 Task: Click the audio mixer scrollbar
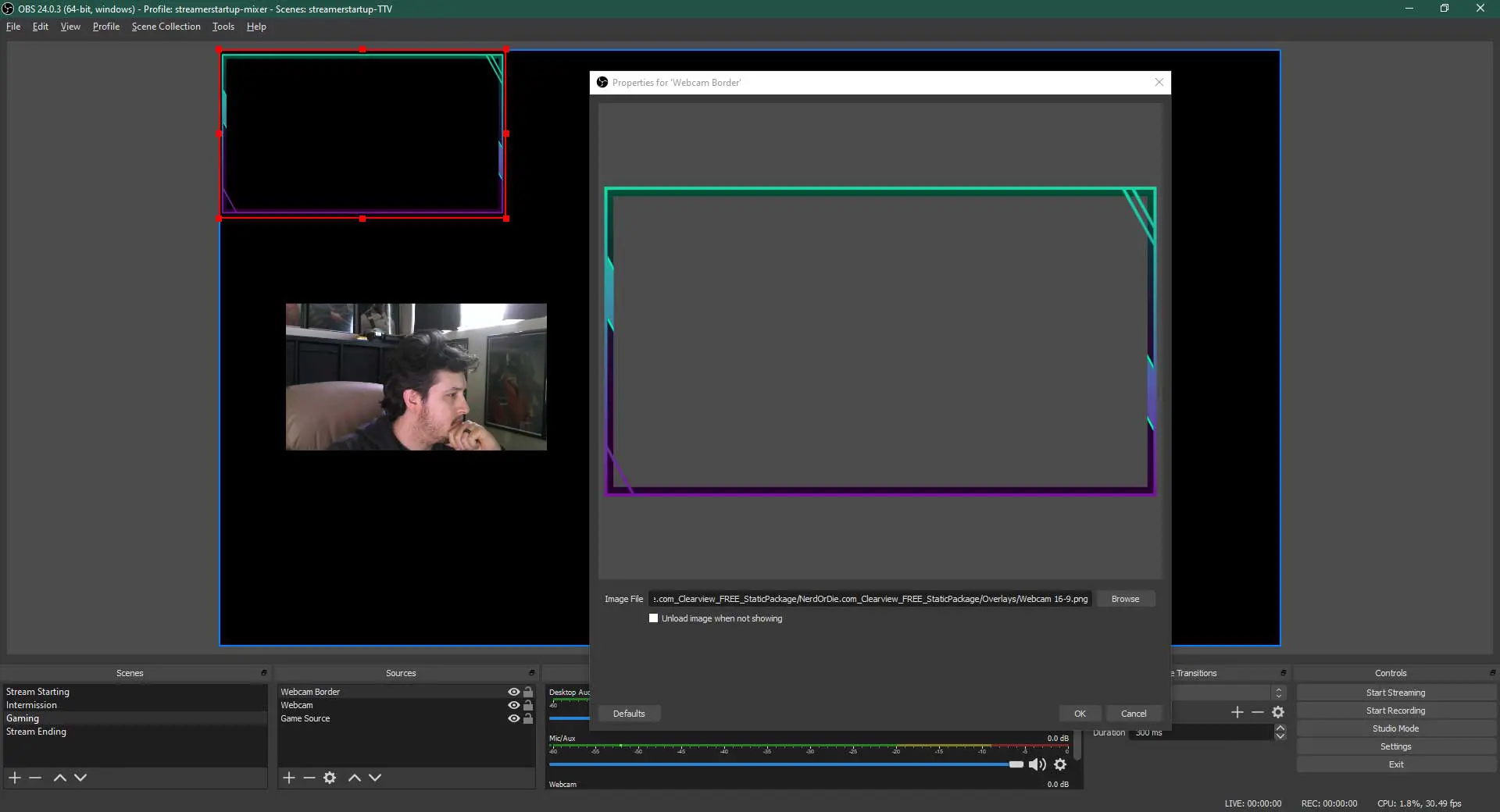point(1077,745)
